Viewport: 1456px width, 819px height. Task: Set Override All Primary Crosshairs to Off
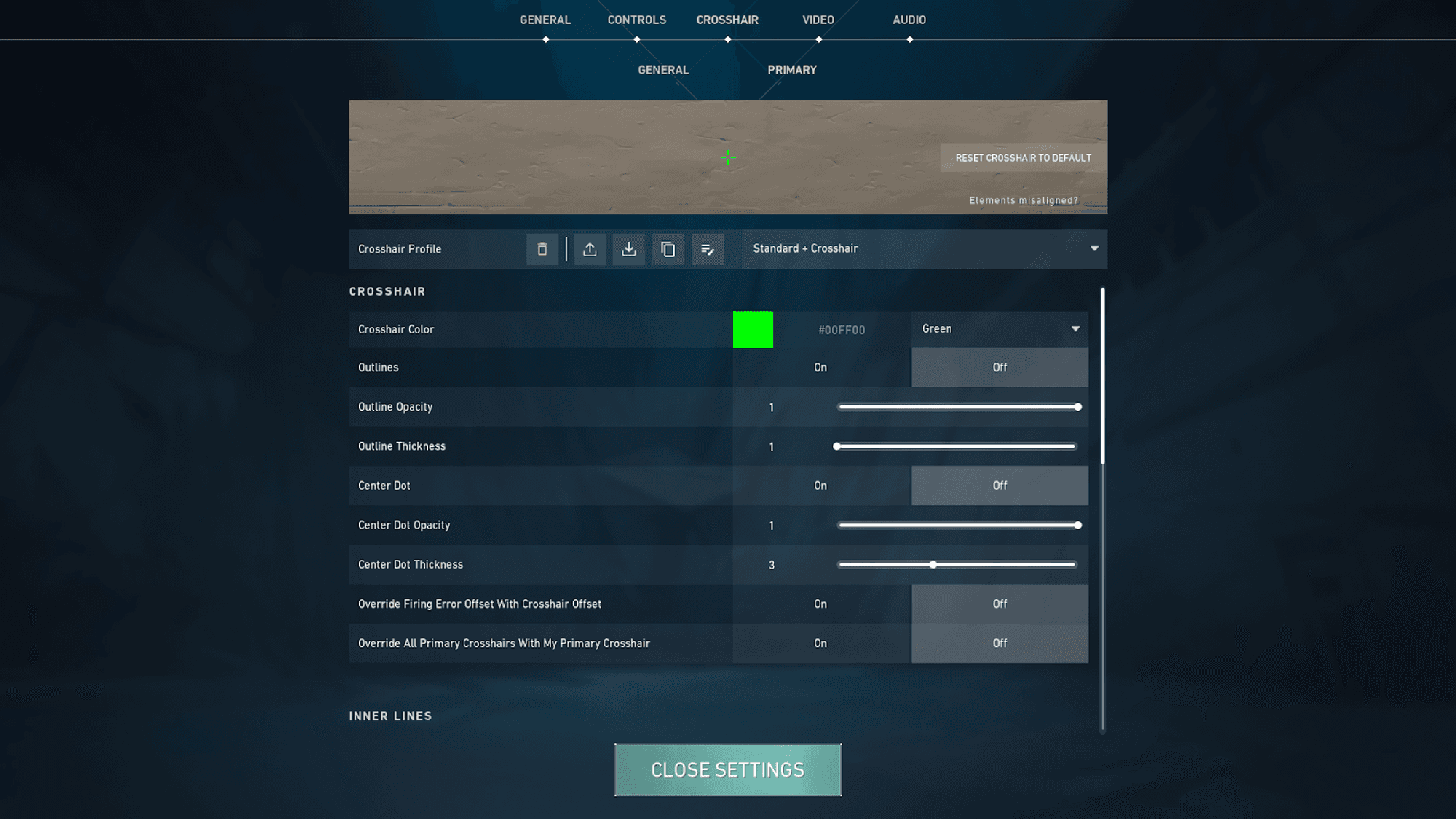pos(1000,644)
